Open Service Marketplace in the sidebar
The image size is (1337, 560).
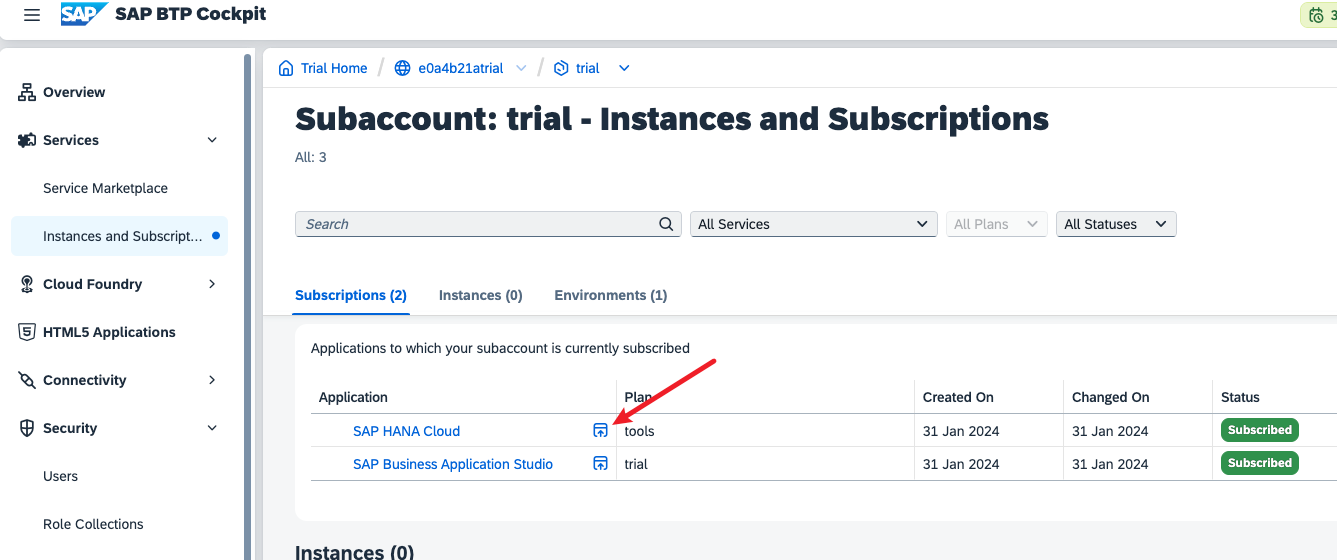105,188
